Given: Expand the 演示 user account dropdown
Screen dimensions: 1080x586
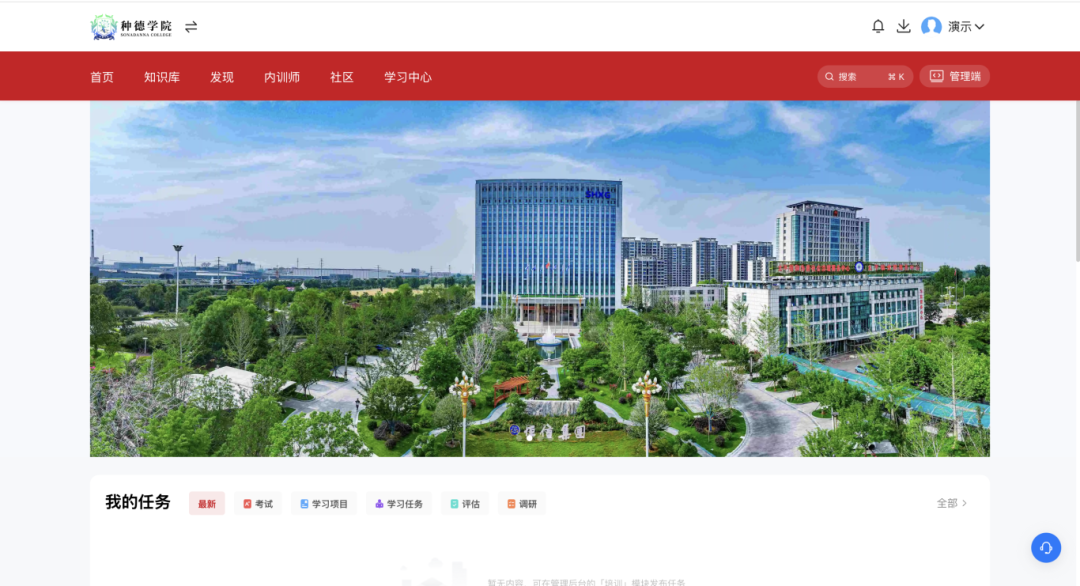Looking at the screenshot, I should point(966,27).
